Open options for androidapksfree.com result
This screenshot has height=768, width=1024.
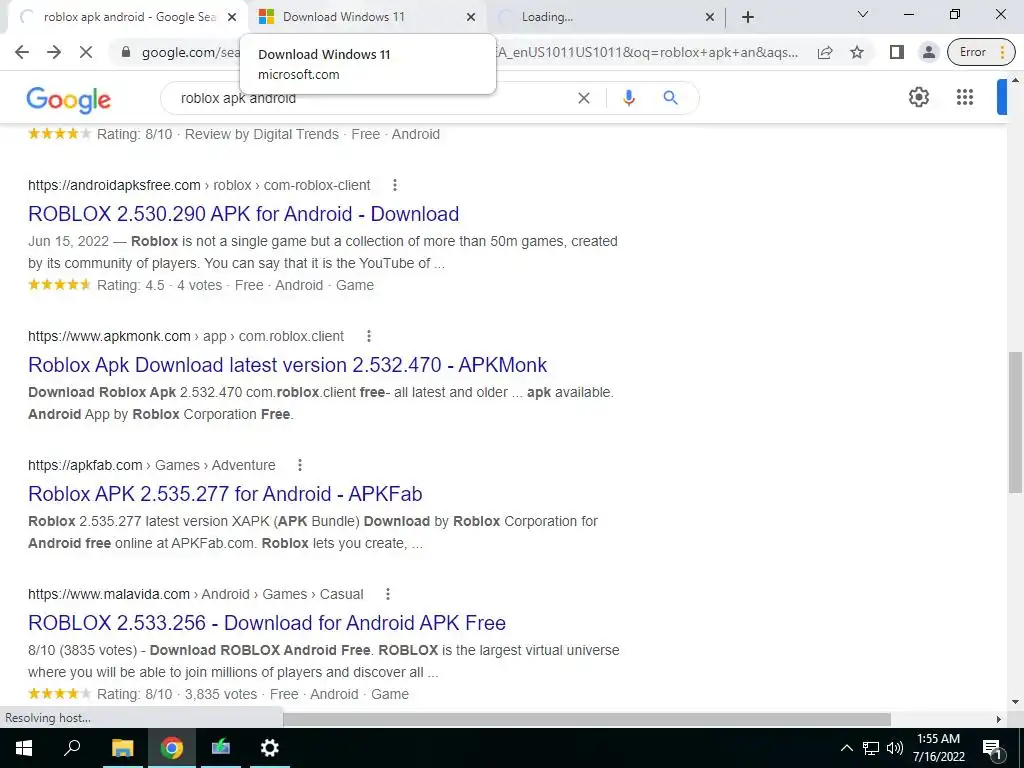tap(394, 185)
